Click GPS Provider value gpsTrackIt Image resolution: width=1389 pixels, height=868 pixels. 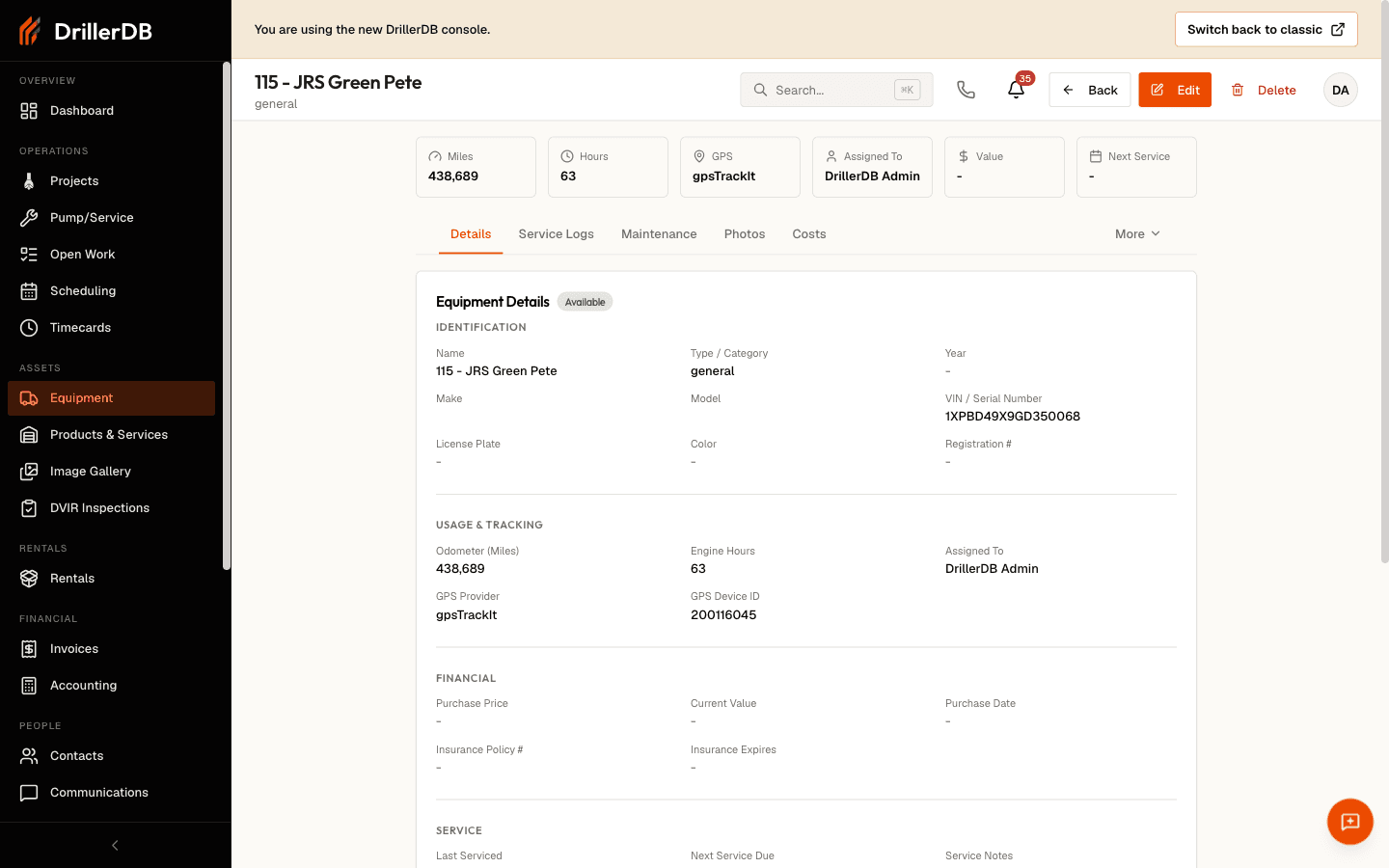467,615
